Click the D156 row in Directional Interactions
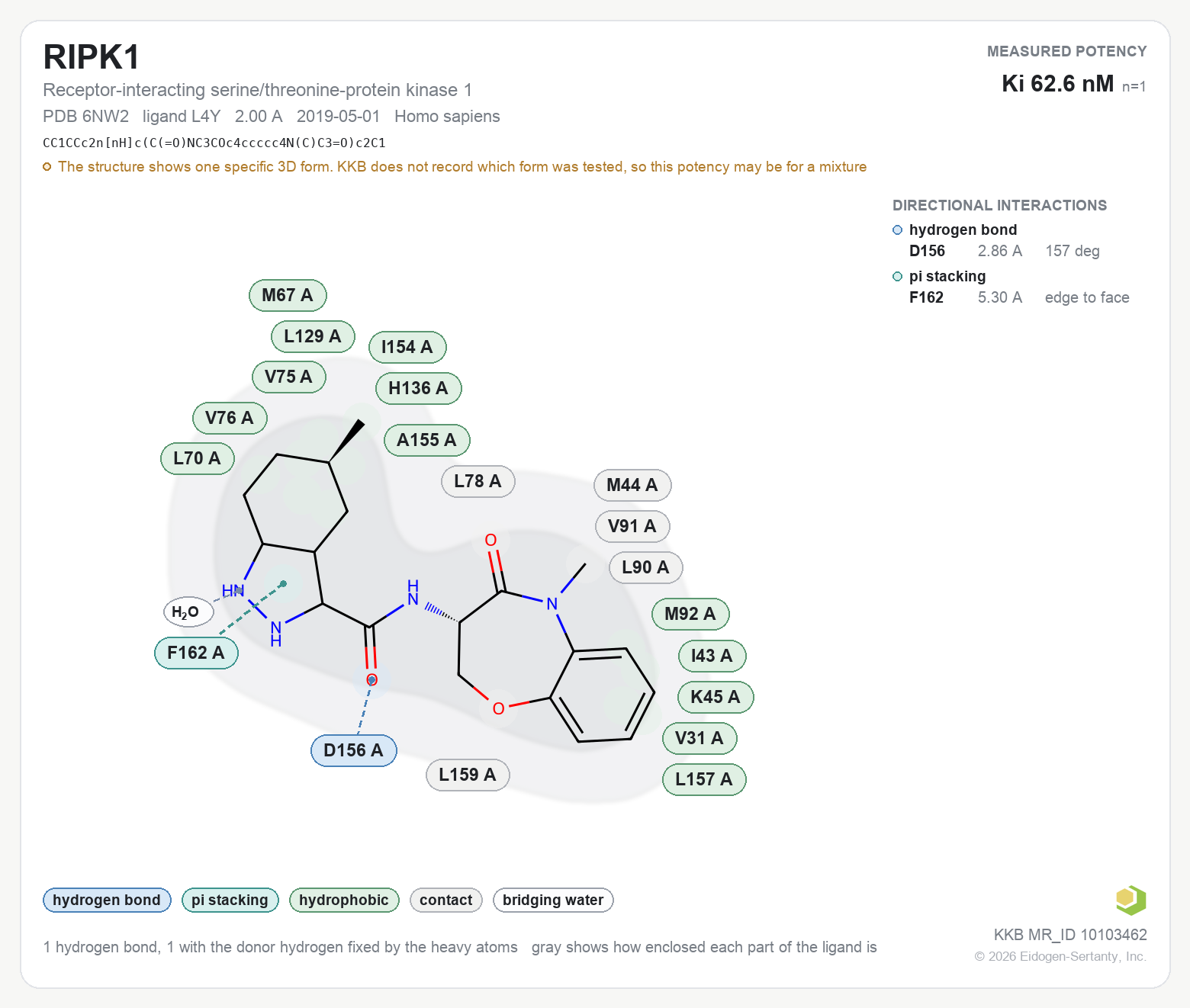1190x1008 pixels. pos(1005,251)
